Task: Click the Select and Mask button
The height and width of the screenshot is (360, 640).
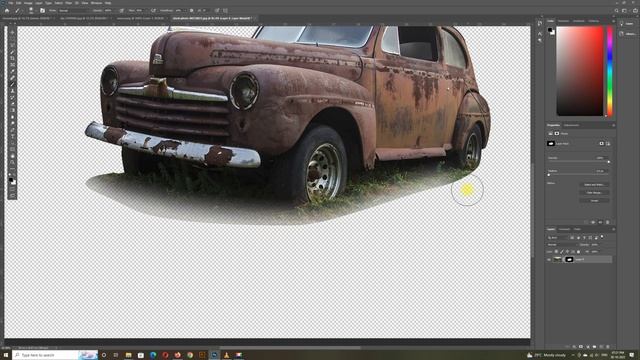Action: [x=594, y=184]
